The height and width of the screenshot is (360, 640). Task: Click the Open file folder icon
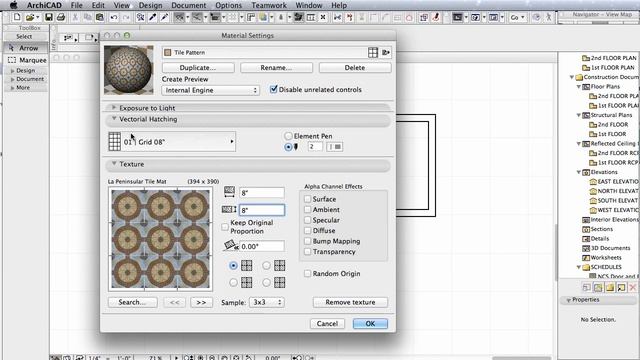(29, 17)
